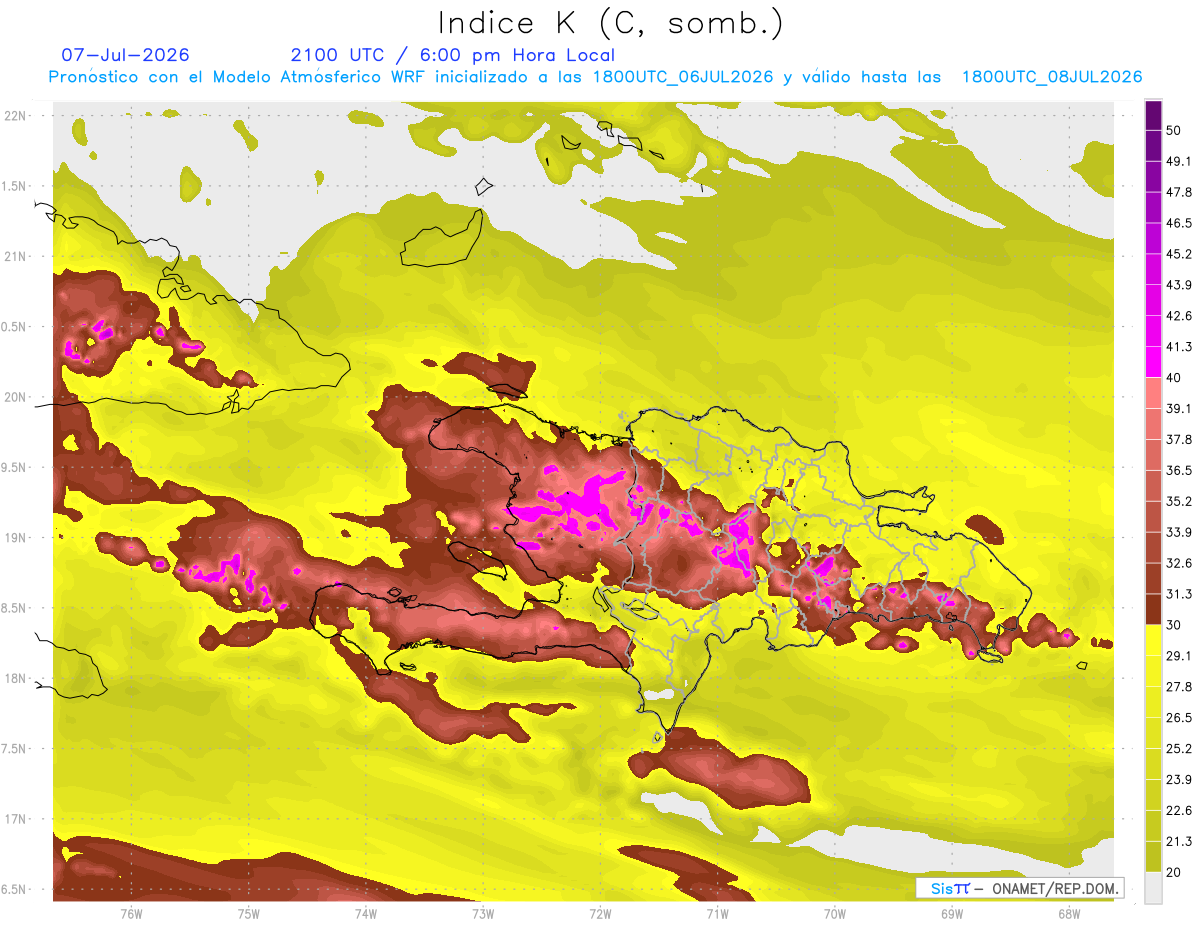This screenshot has width=1200, height=927.
Task: Click colorbar value "47.8"
Action: tap(1179, 192)
